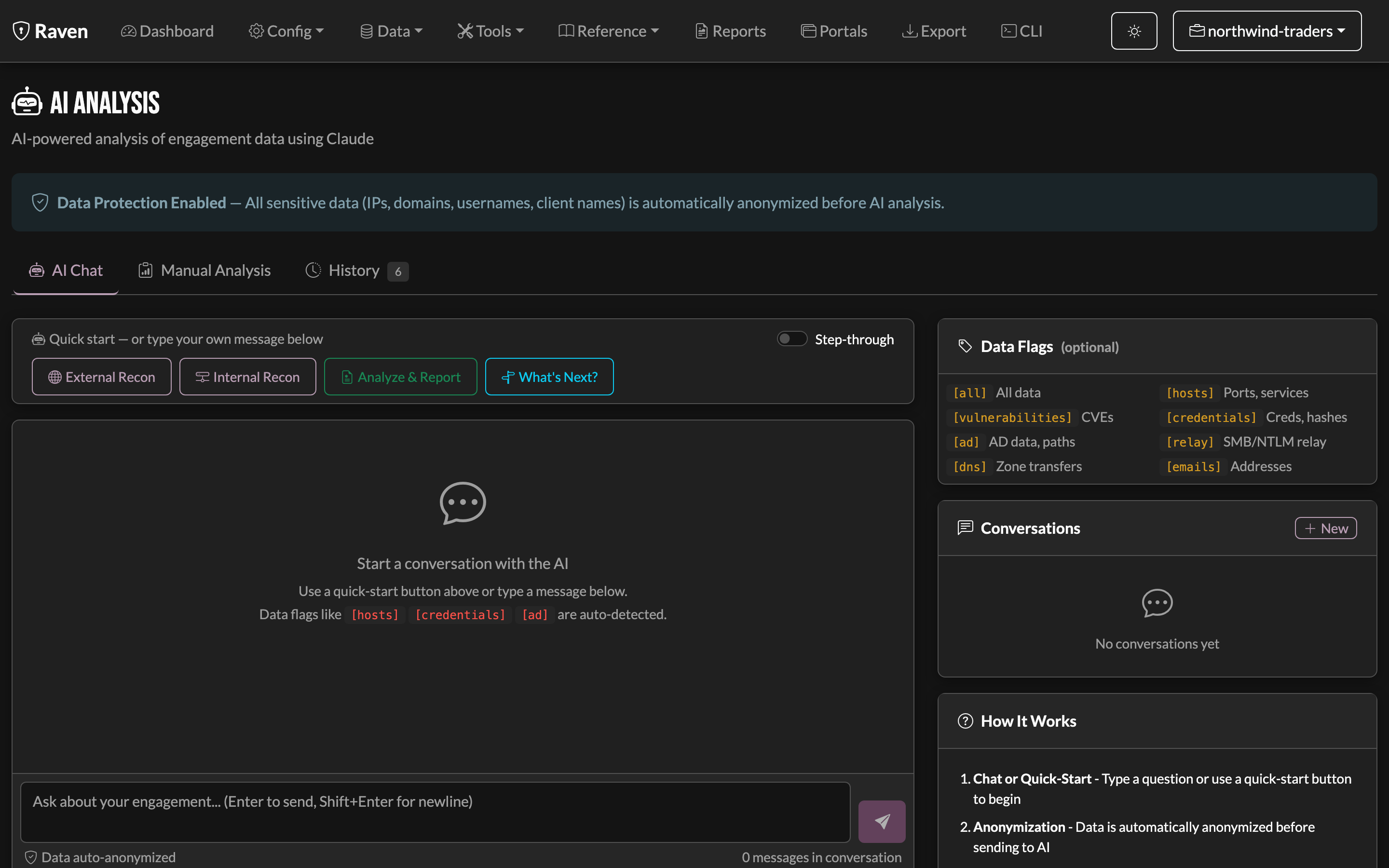This screenshot has height=868, width=1389.
Task: Enable the Step-through toggle switch
Action: tap(792, 339)
